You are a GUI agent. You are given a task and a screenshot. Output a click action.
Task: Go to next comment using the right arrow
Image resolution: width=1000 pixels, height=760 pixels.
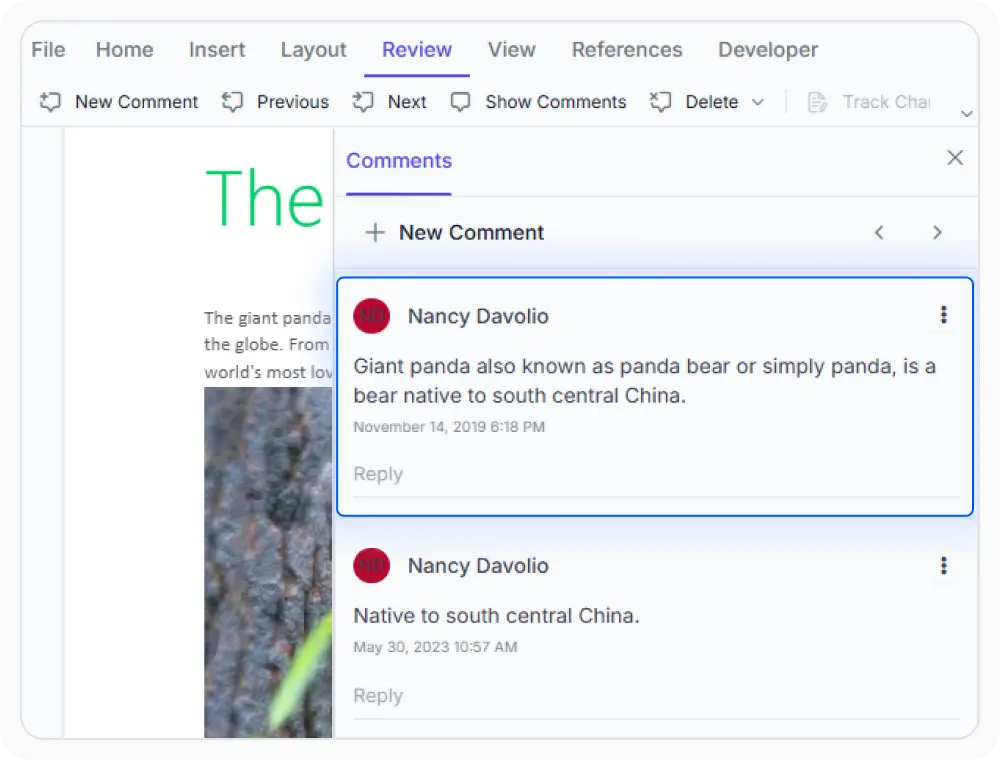[x=937, y=233]
